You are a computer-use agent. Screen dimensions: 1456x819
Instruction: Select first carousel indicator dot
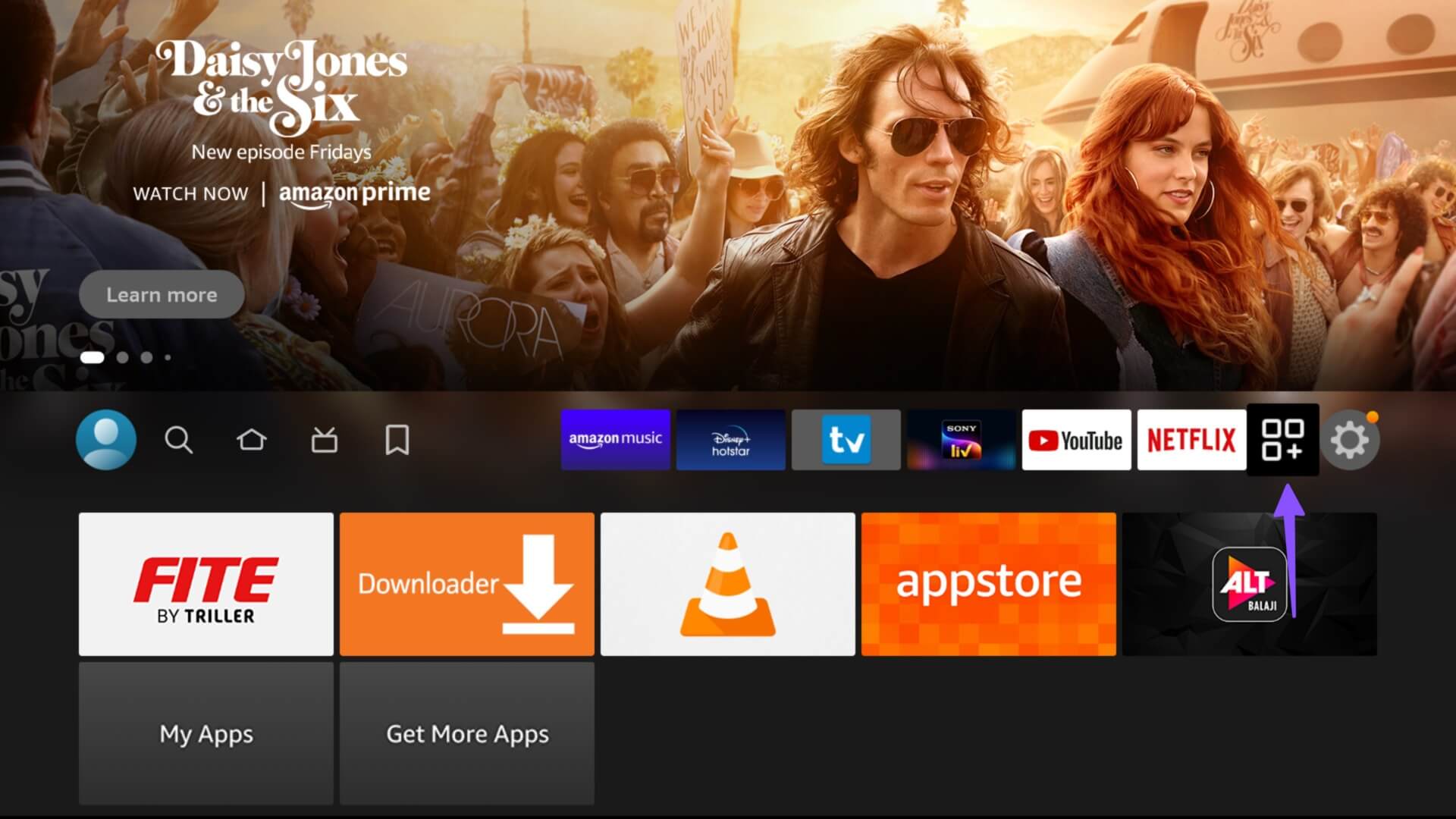point(92,357)
